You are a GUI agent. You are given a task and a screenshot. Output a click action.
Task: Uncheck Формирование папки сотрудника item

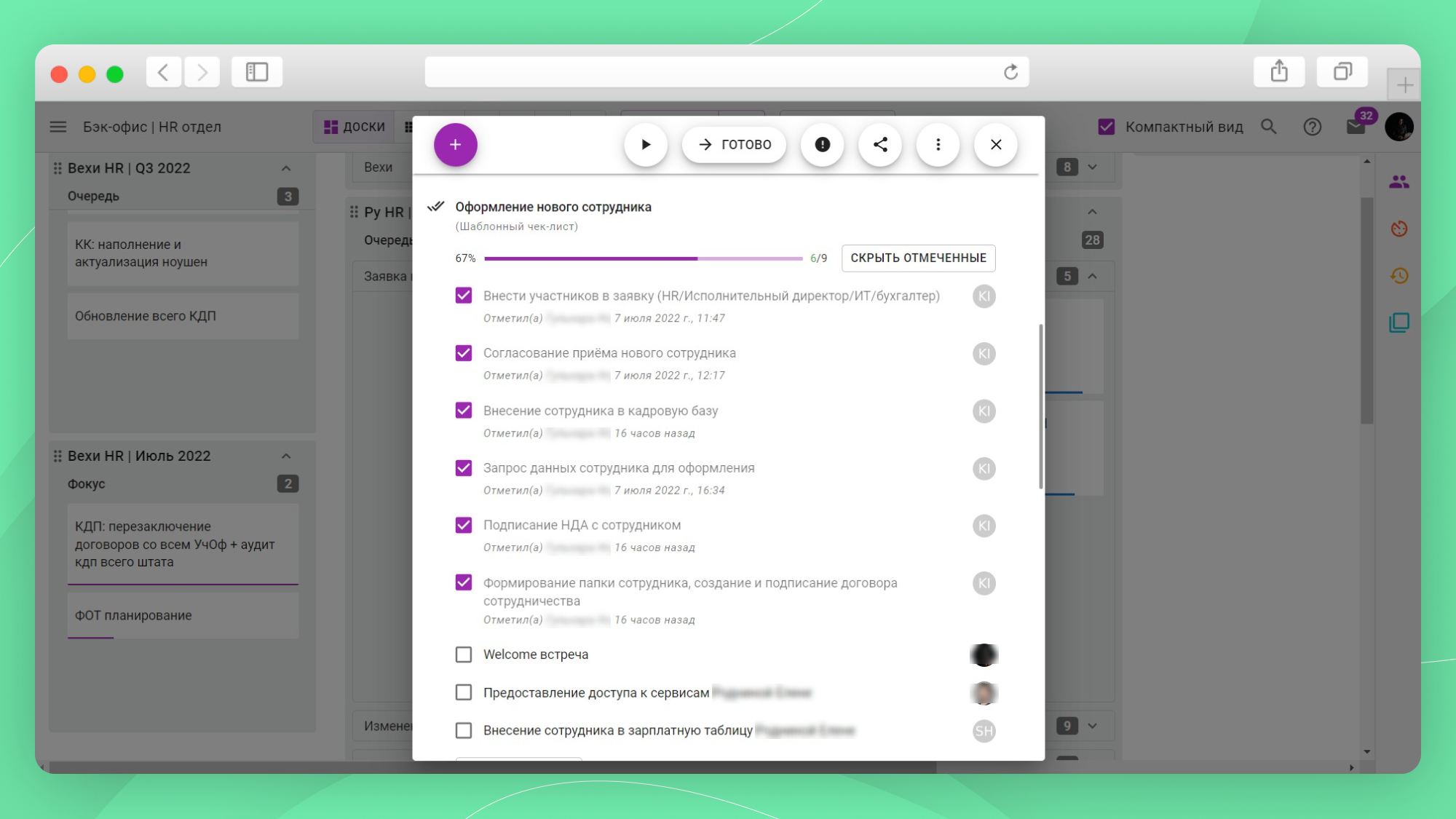[x=464, y=582]
